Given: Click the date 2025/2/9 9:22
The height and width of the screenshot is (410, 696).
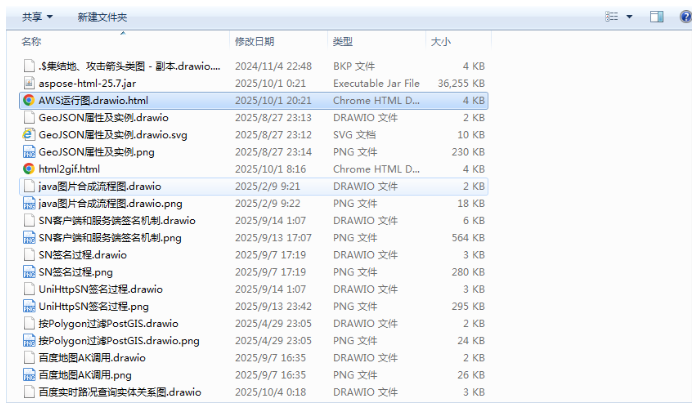Looking at the screenshot, I should pos(268,204).
